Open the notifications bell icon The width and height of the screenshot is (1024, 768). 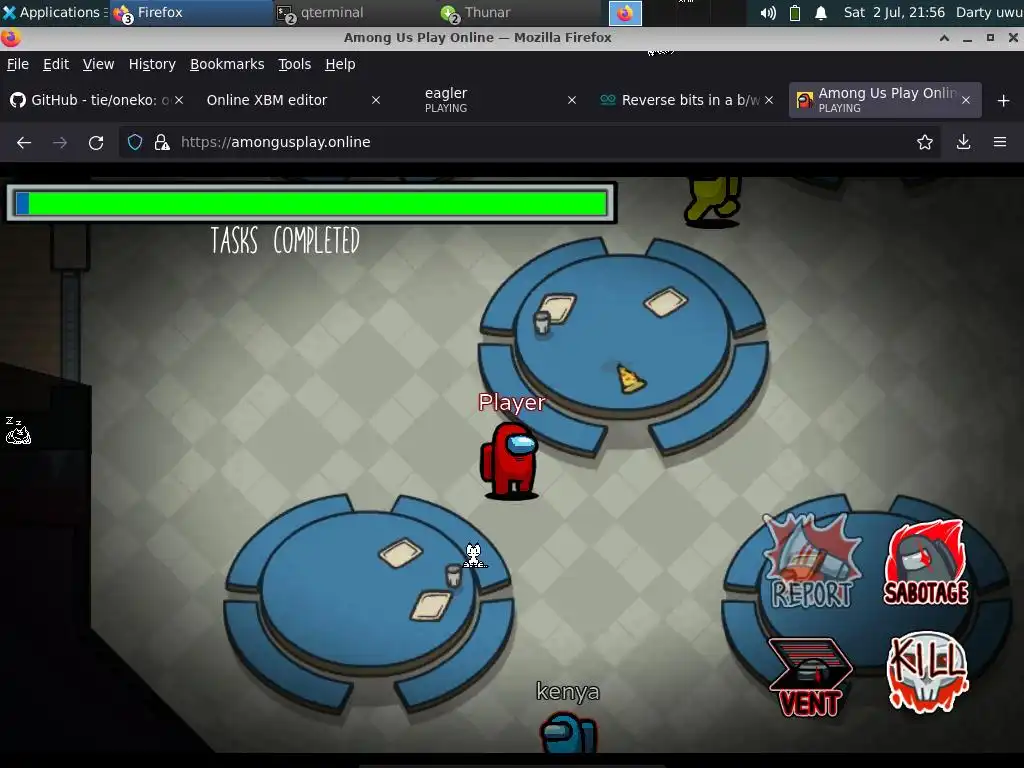[821, 13]
